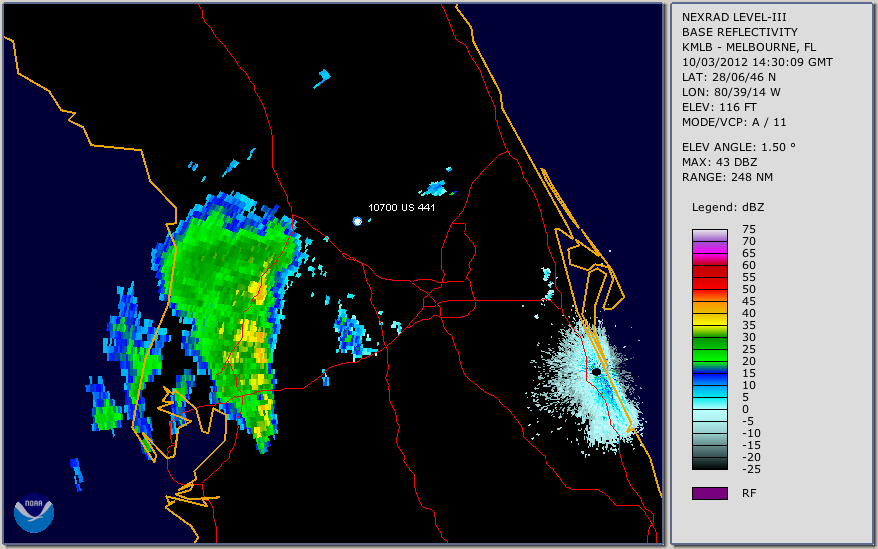Image resolution: width=878 pixels, height=549 pixels.
Task: Click the NOAA logo
Action: click(34, 513)
